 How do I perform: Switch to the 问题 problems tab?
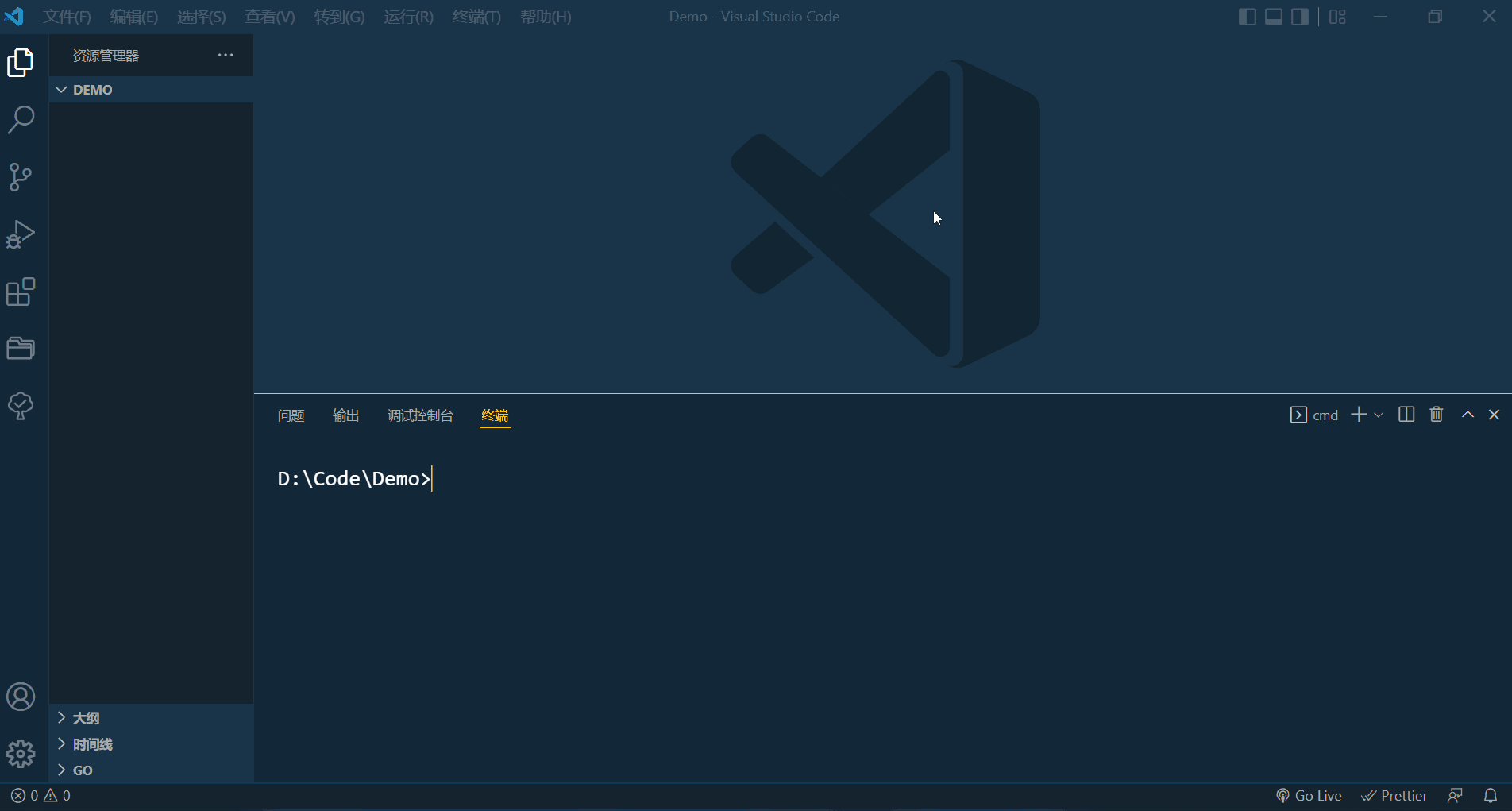pos(291,415)
